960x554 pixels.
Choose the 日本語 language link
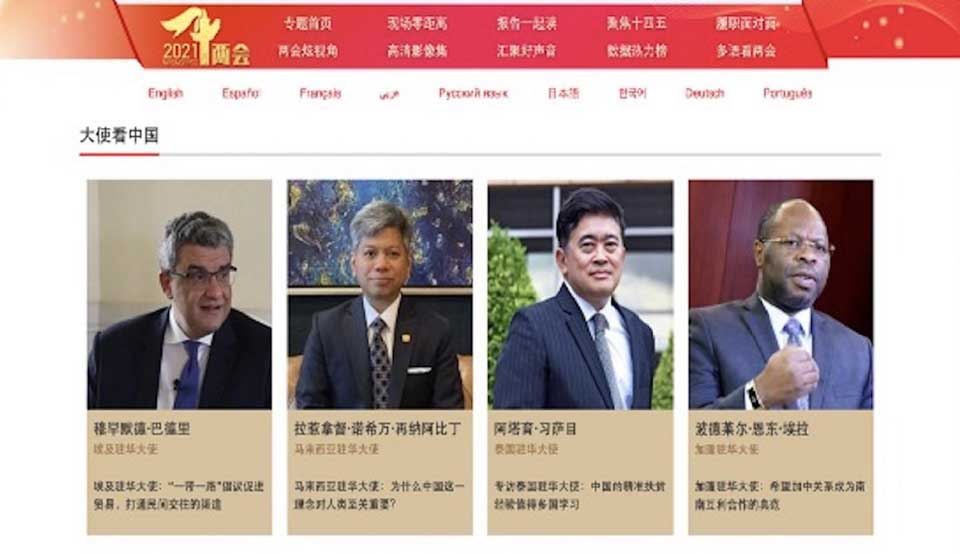pyautogui.click(x=563, y=94)
